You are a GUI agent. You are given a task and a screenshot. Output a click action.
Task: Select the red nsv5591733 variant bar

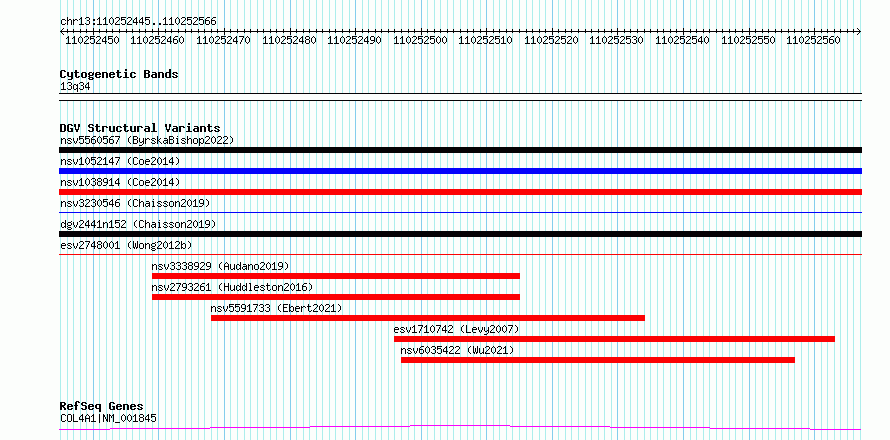coord(428,318)
